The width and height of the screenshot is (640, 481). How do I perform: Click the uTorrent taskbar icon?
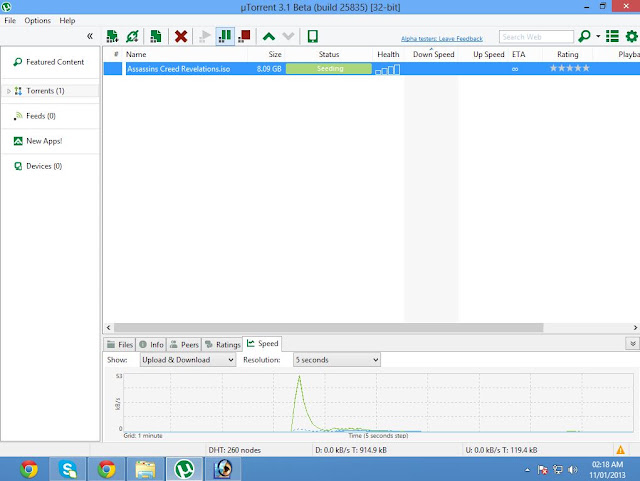pos(184,469)
